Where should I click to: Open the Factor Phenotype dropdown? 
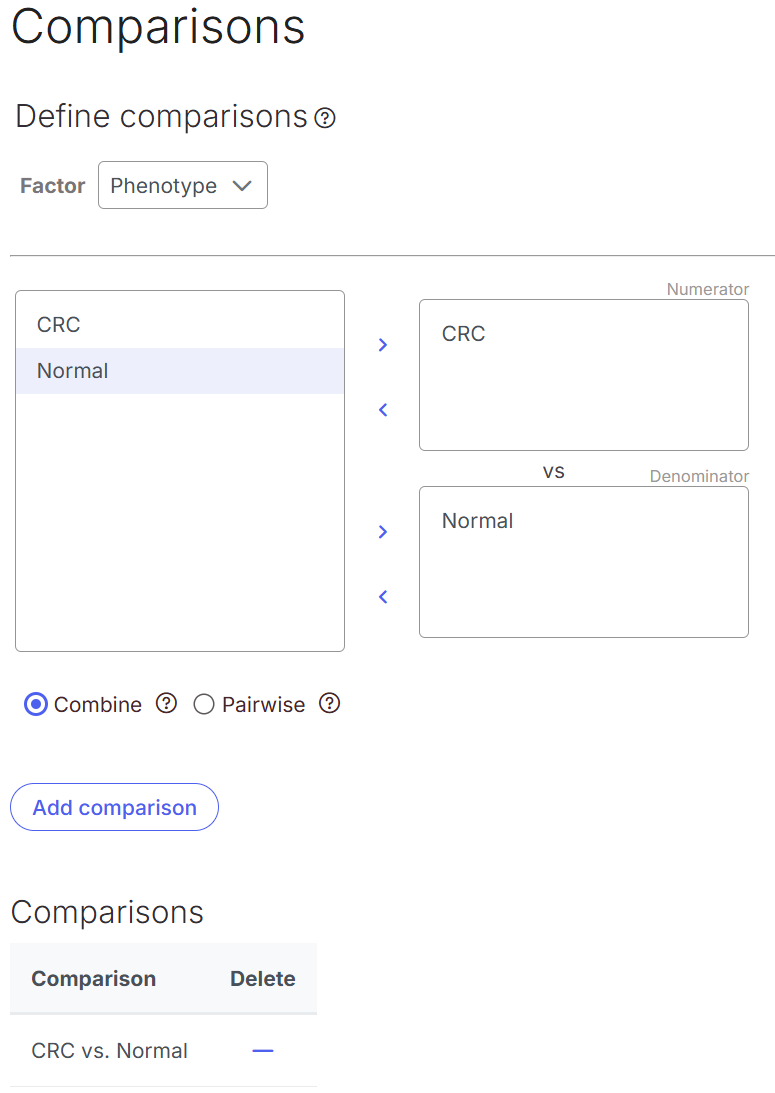click(x=183, y=185)
